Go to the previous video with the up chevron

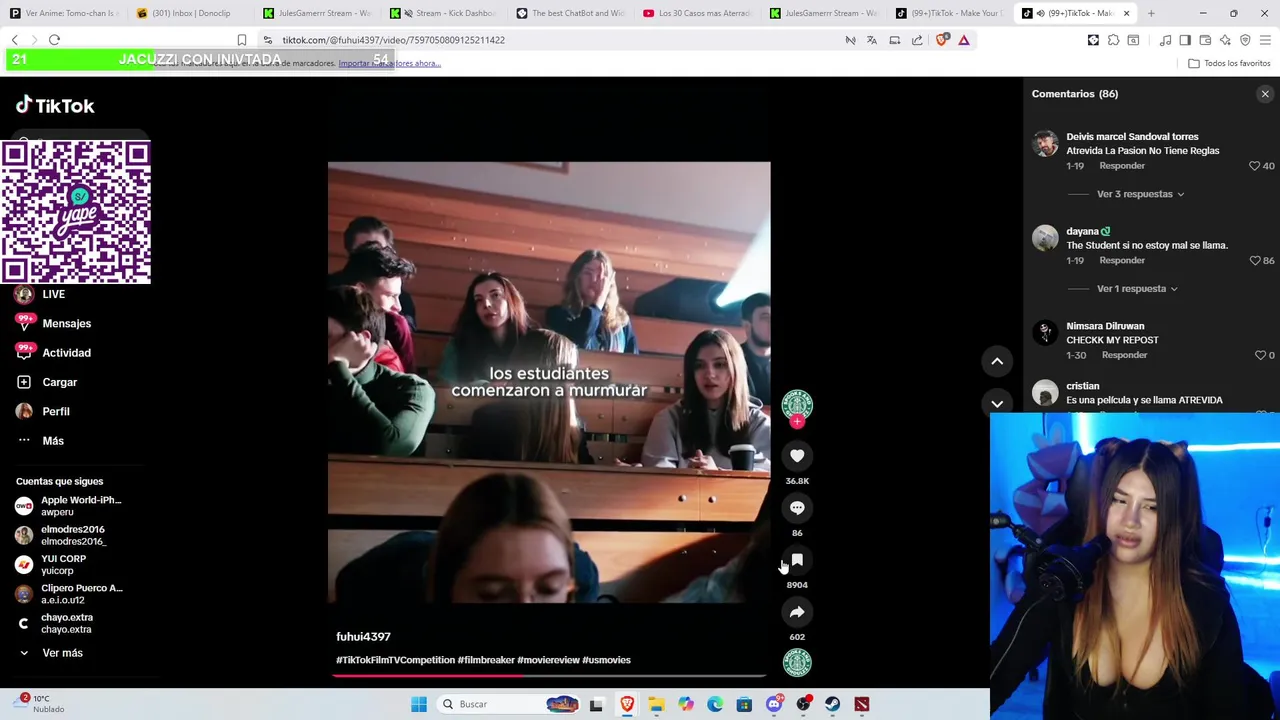[x=997, y=361]
